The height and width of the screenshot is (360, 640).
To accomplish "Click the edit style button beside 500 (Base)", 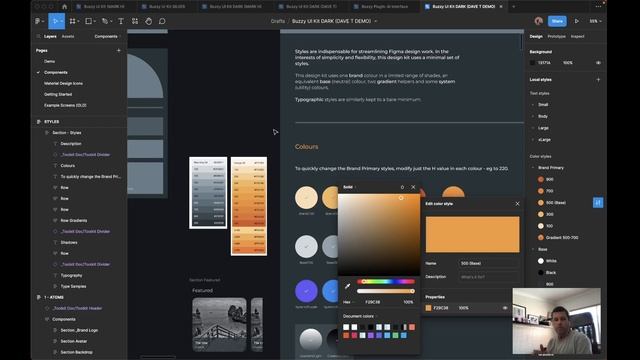I will (x=598, y=202).
